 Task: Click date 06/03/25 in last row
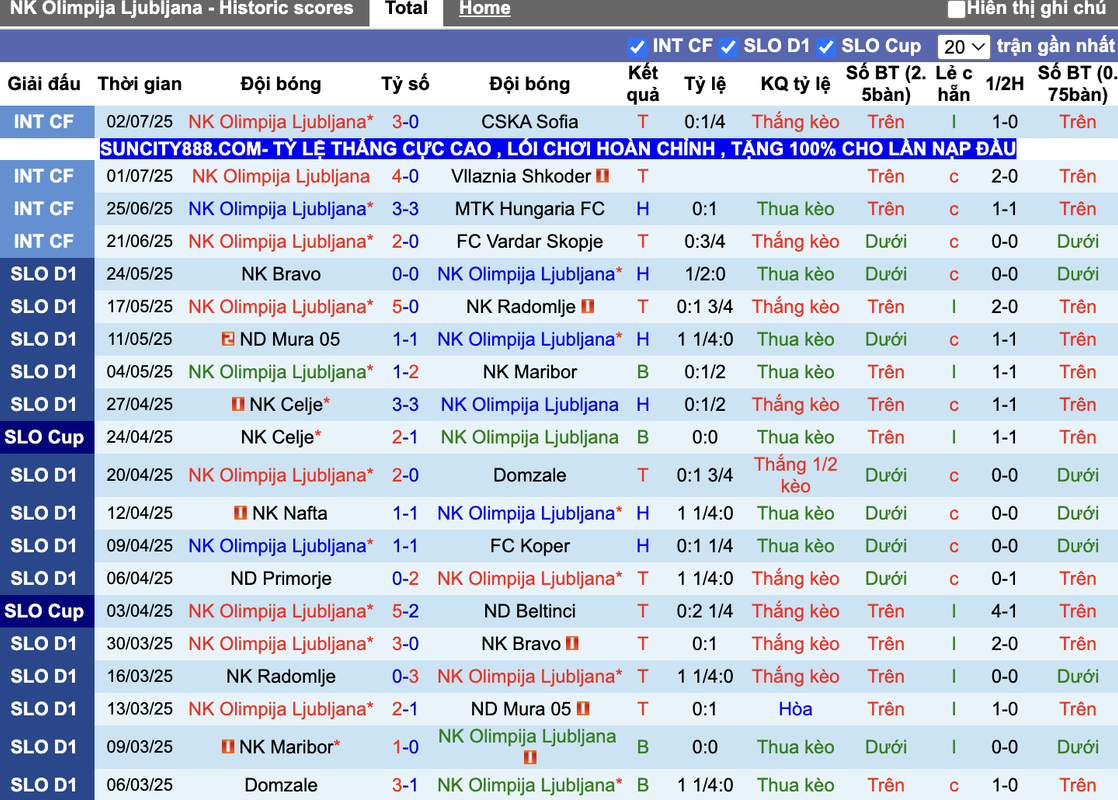pos(140,785)
